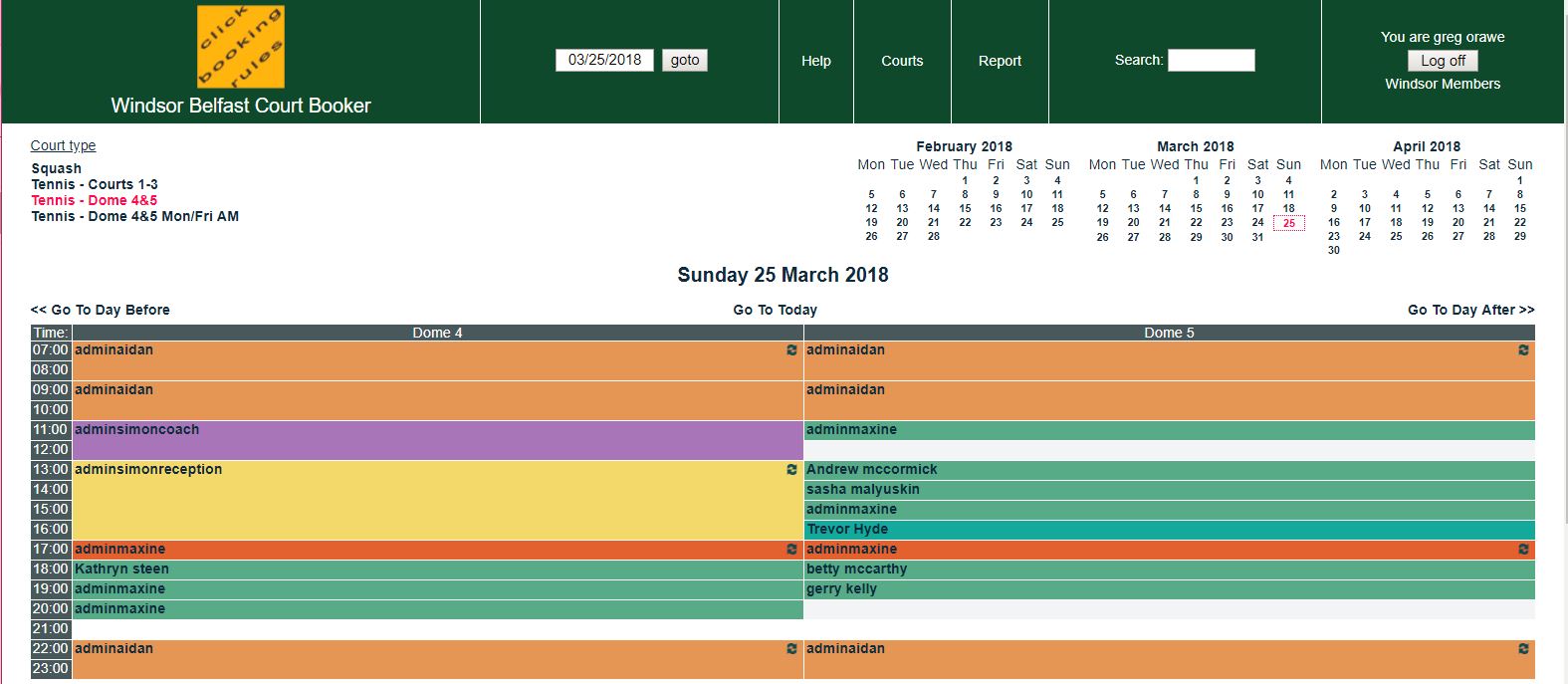Image resolution: width=1568 pixels, height=684 pixels.
Task: Open Trevor Hyde booking on Dome 5
Action: 1170,530
